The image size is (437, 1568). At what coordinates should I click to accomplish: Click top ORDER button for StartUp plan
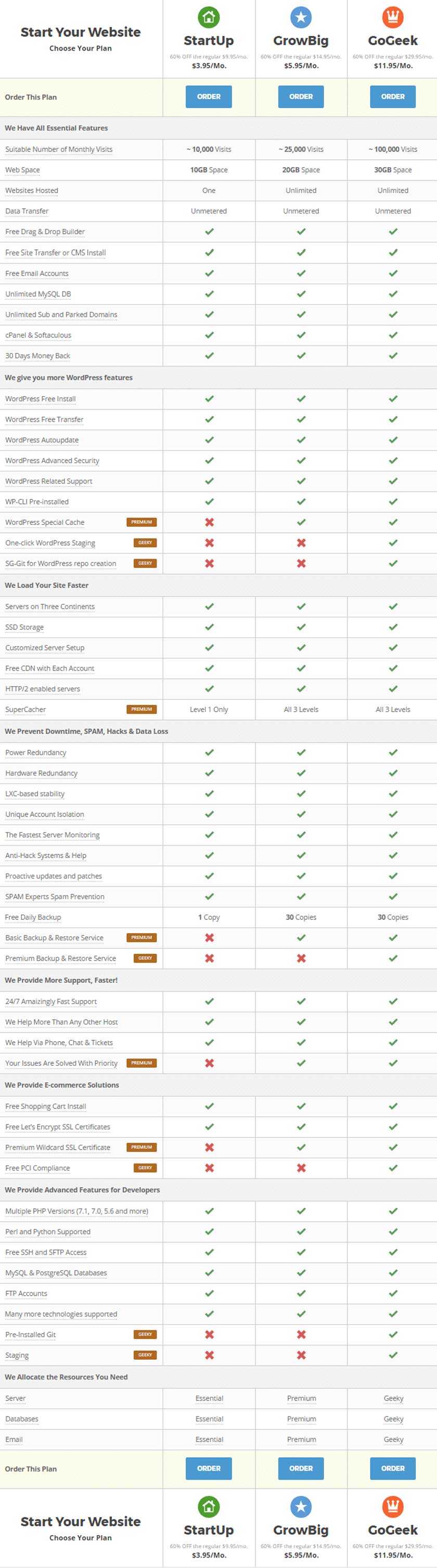209,97
